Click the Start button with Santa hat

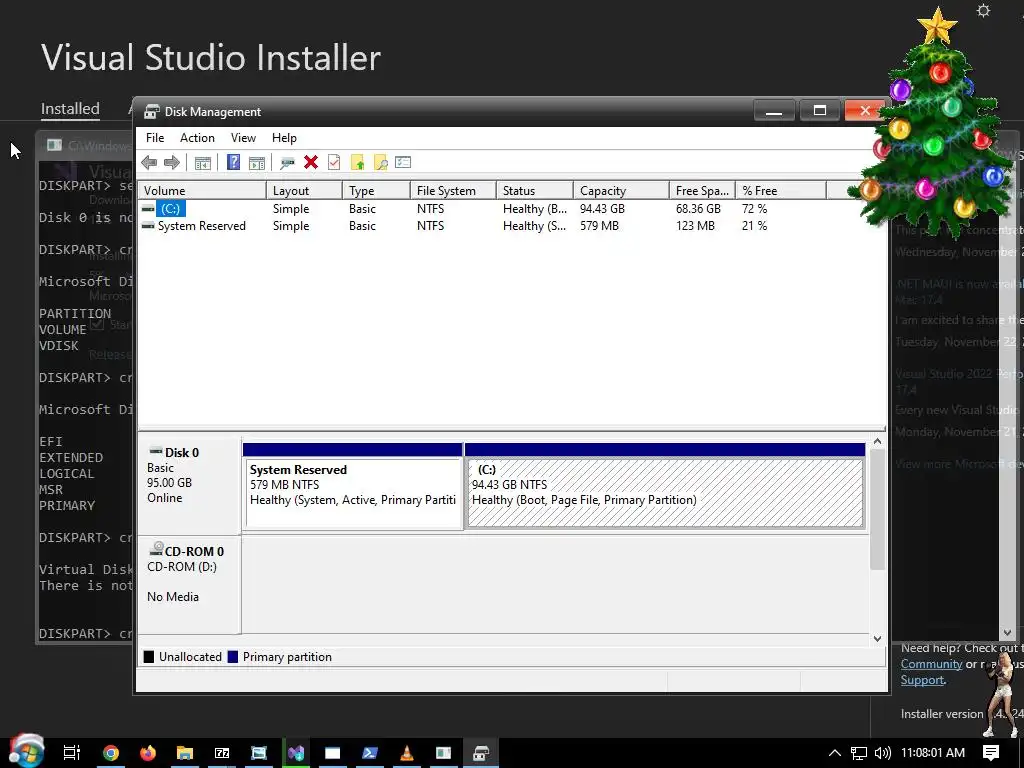click(x=26, y=751)
